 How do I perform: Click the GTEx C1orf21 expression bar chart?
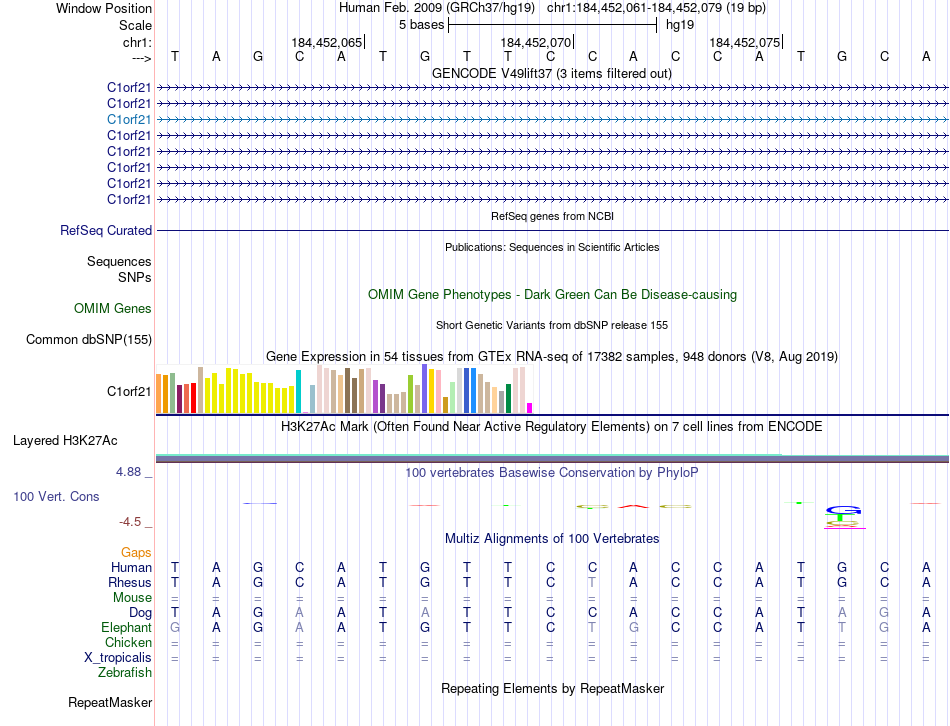point(344,390)
